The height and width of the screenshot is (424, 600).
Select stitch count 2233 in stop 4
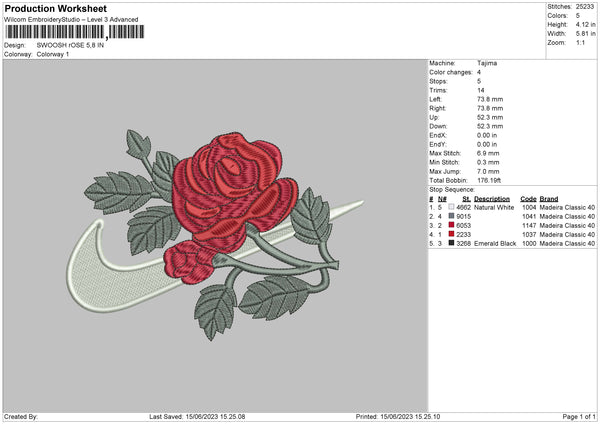[463, 235]
